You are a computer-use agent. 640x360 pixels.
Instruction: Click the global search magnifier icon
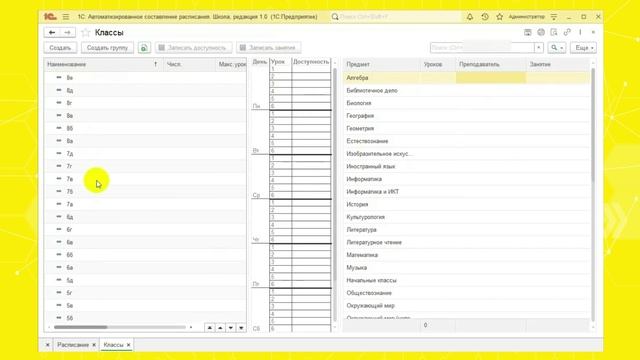click(x=335, y=17)
